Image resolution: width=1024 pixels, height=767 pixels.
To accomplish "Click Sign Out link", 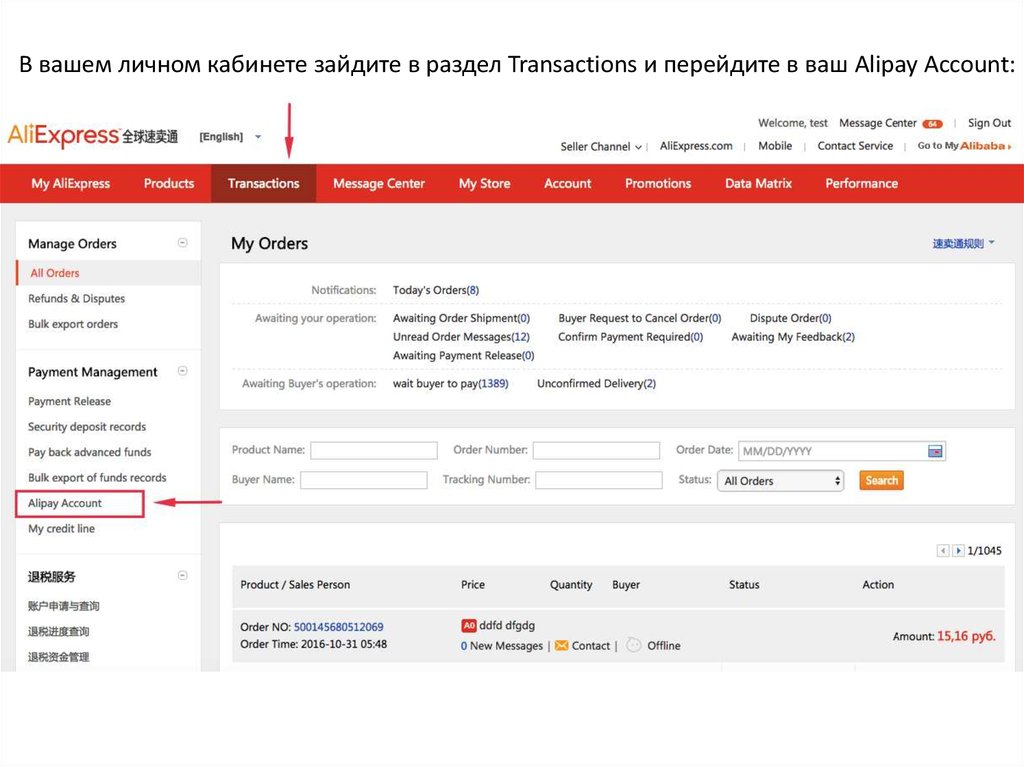I will (989, 123).
